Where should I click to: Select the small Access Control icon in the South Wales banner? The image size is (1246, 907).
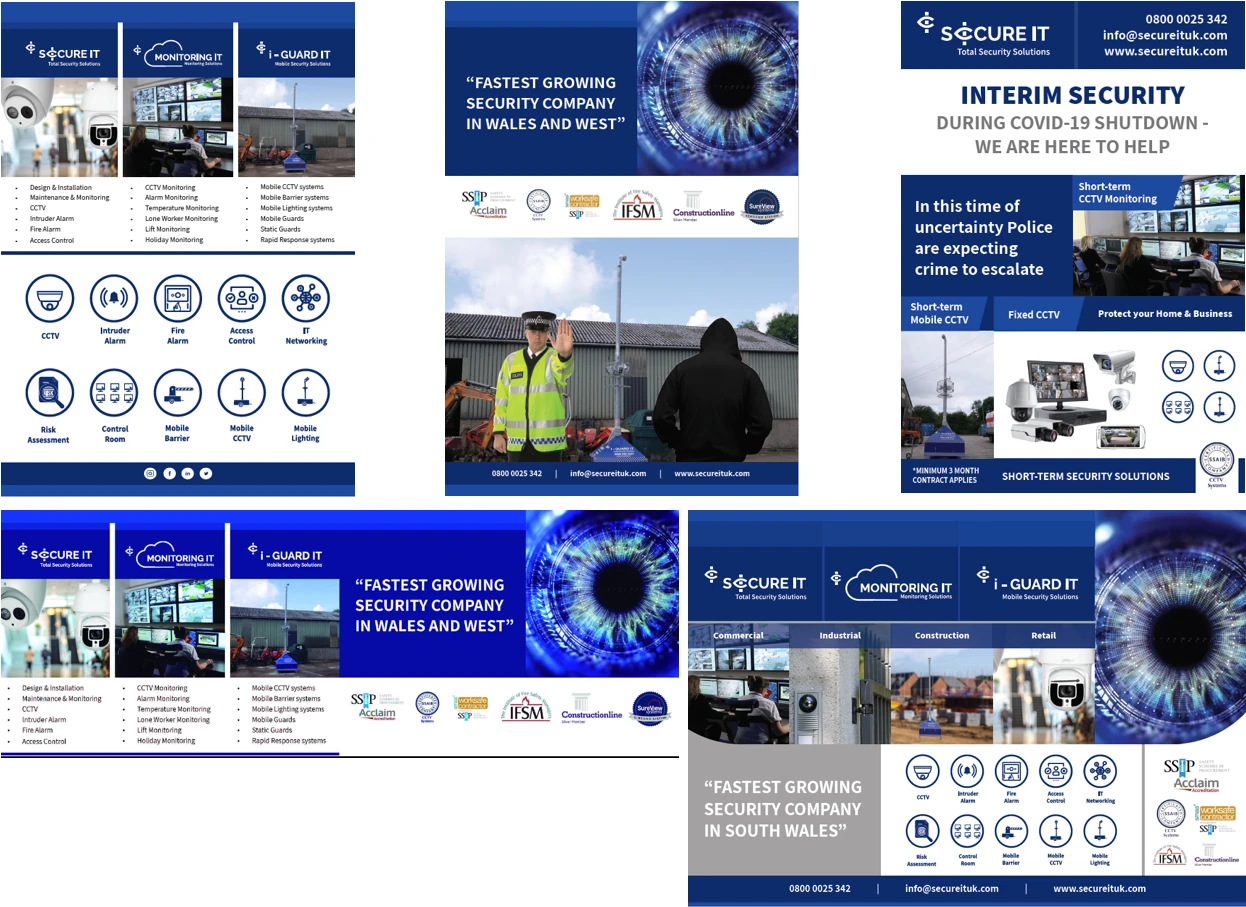click(x=1056, y=772)
